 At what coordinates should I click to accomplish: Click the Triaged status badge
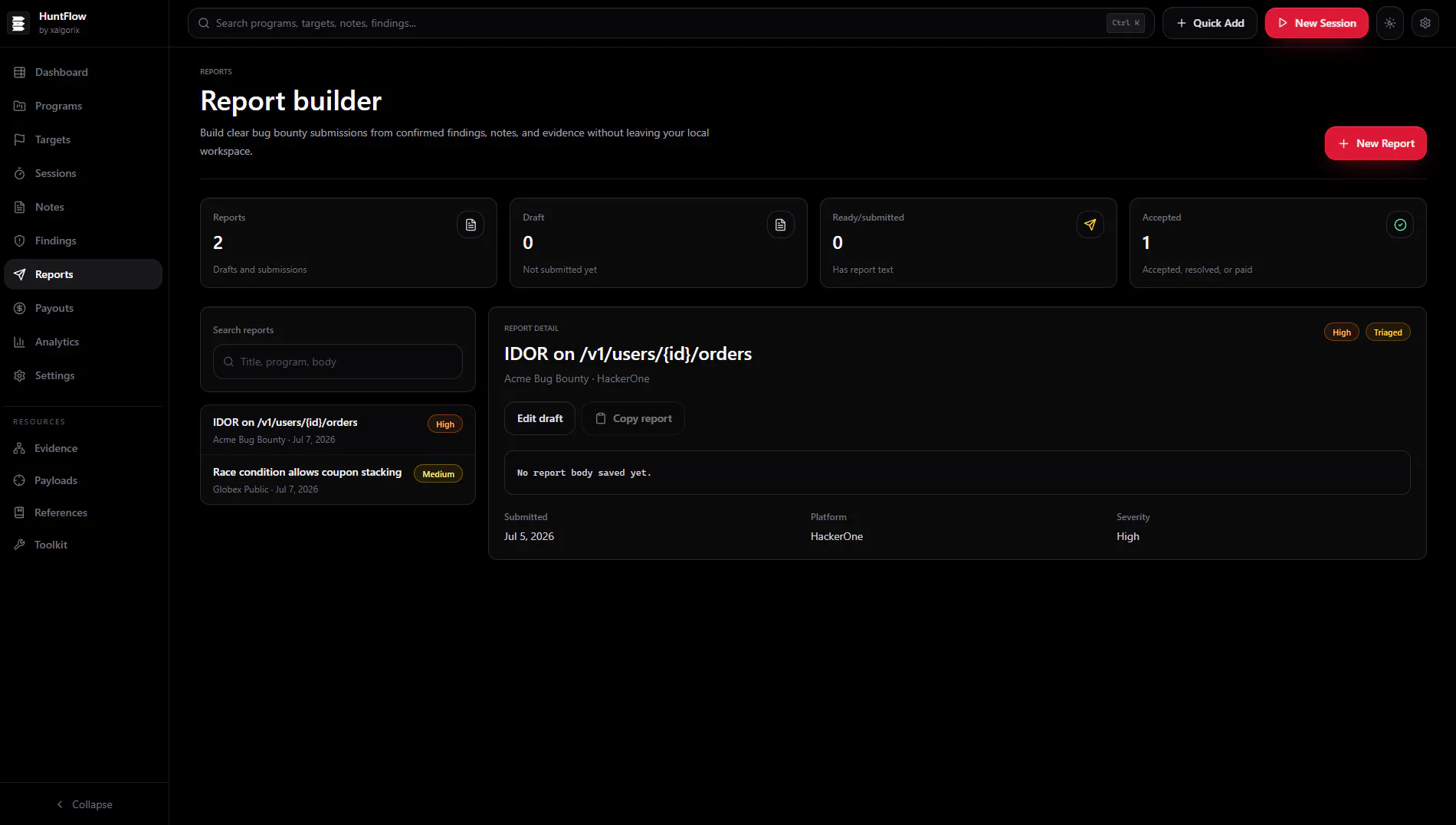pyautogui.click(x=1388, y=332)
